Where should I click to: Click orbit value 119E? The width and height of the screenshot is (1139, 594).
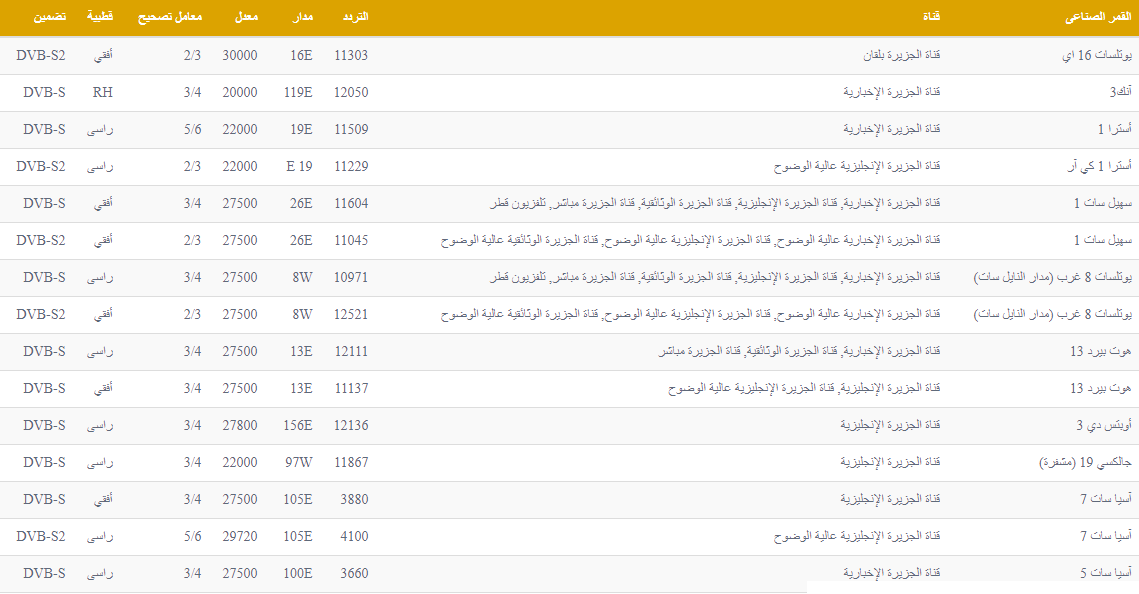click(298, 92)
